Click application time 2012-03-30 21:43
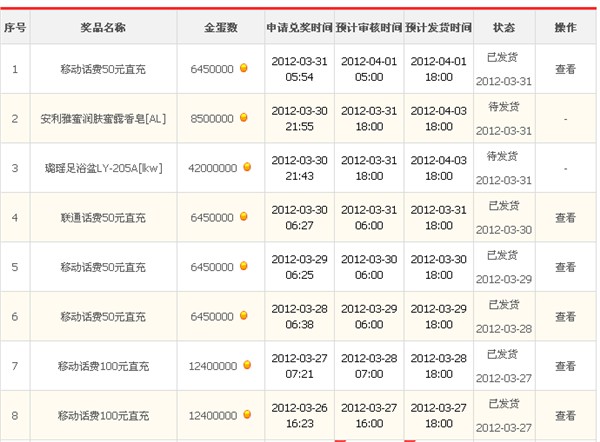Image resolution: width=600 pixels, height=442 pixels. 299,168
